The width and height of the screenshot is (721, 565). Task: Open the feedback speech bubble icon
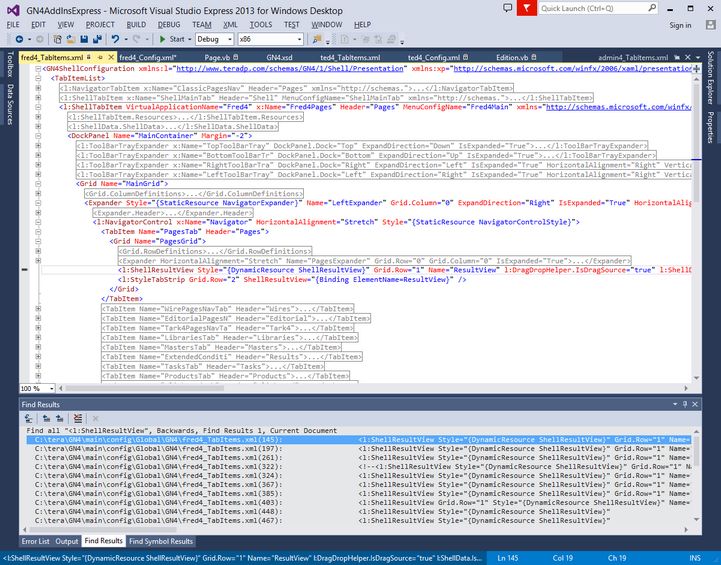tap(508, 8)
